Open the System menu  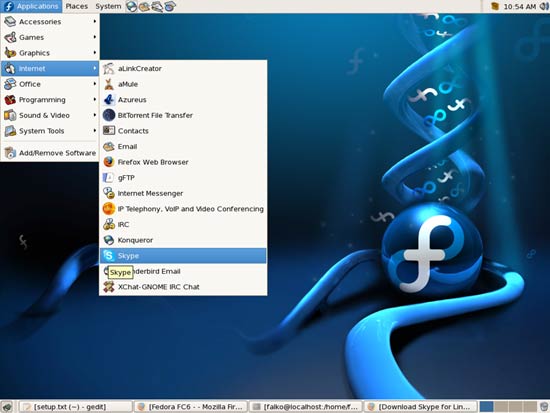pyautogui.click(x=108, y=6)
